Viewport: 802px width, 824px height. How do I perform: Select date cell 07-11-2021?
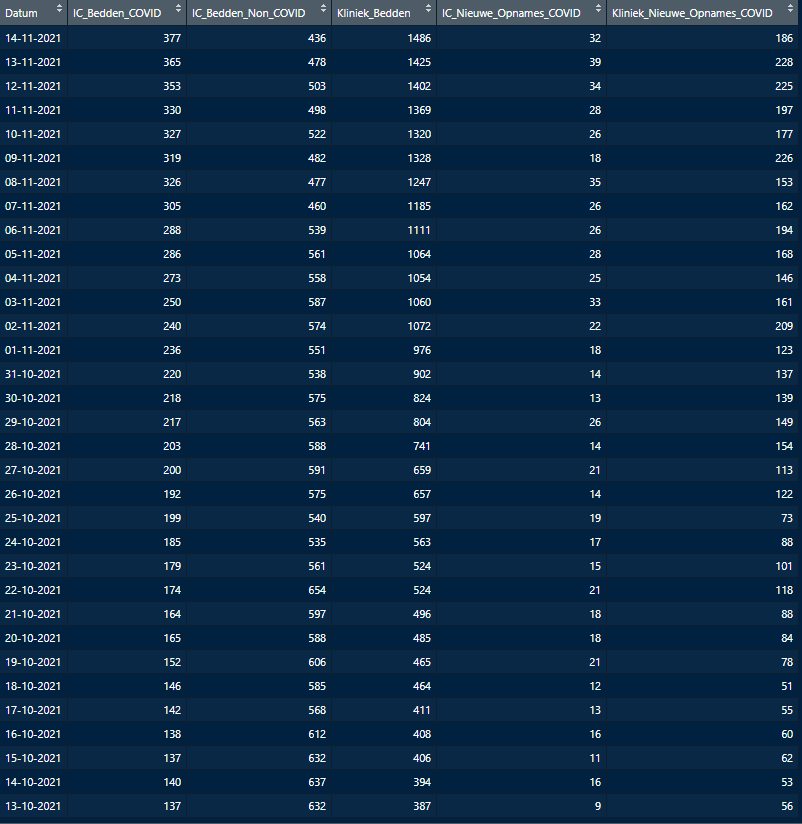coord(33,206)
